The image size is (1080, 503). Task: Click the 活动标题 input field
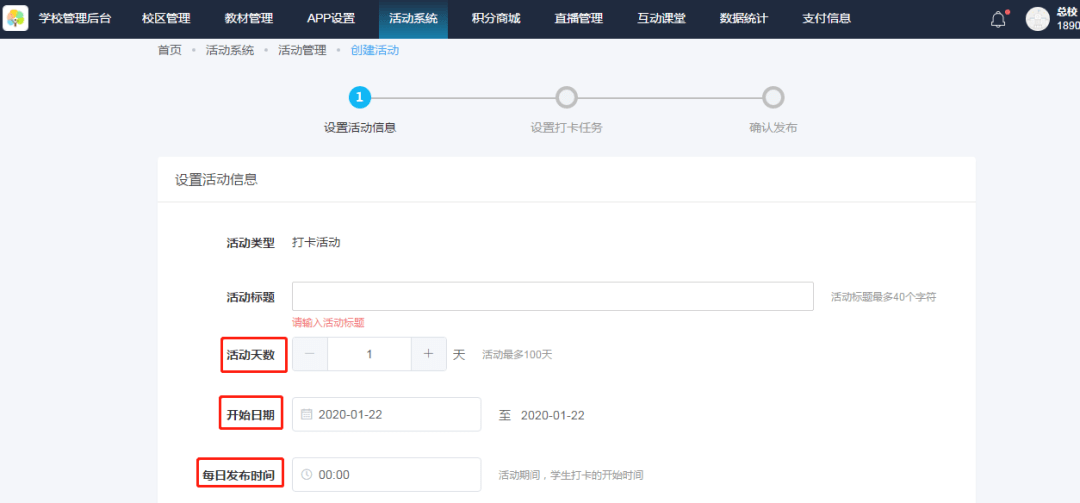pyautogui.click(x=553, y=296)
